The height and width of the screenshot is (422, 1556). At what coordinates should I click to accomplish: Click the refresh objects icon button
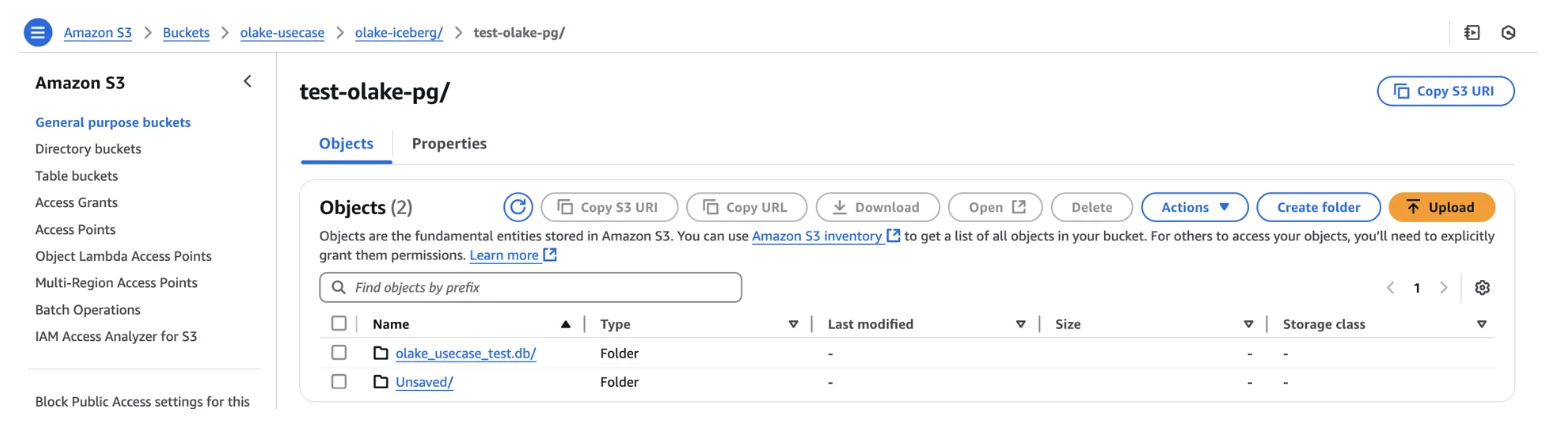[x=517, y=207]
